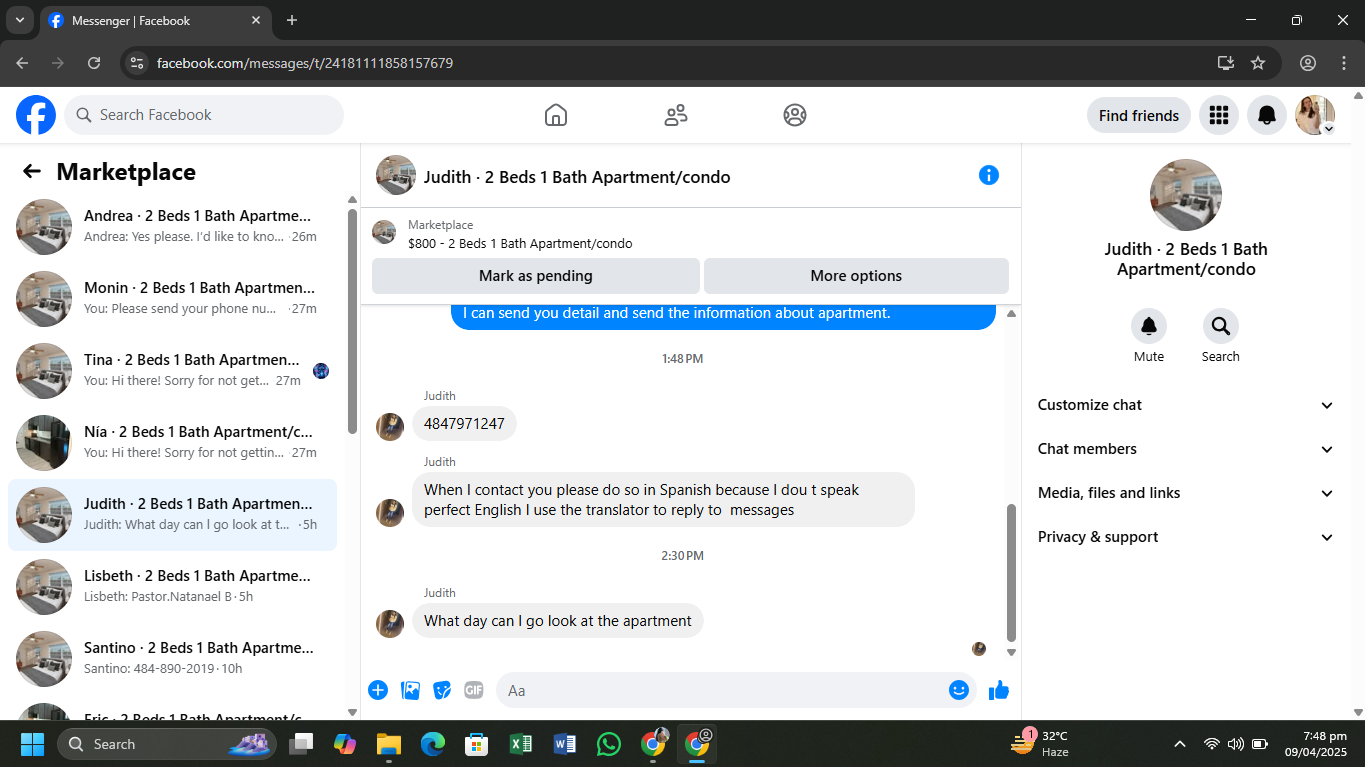The width and height of the screenshot is (1365, 767).
Task: Search in conversation icon
Action: (1221, 326)
